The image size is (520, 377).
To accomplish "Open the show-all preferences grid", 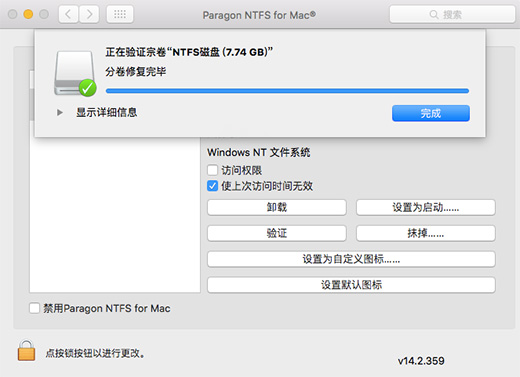I will coord(120,14).
